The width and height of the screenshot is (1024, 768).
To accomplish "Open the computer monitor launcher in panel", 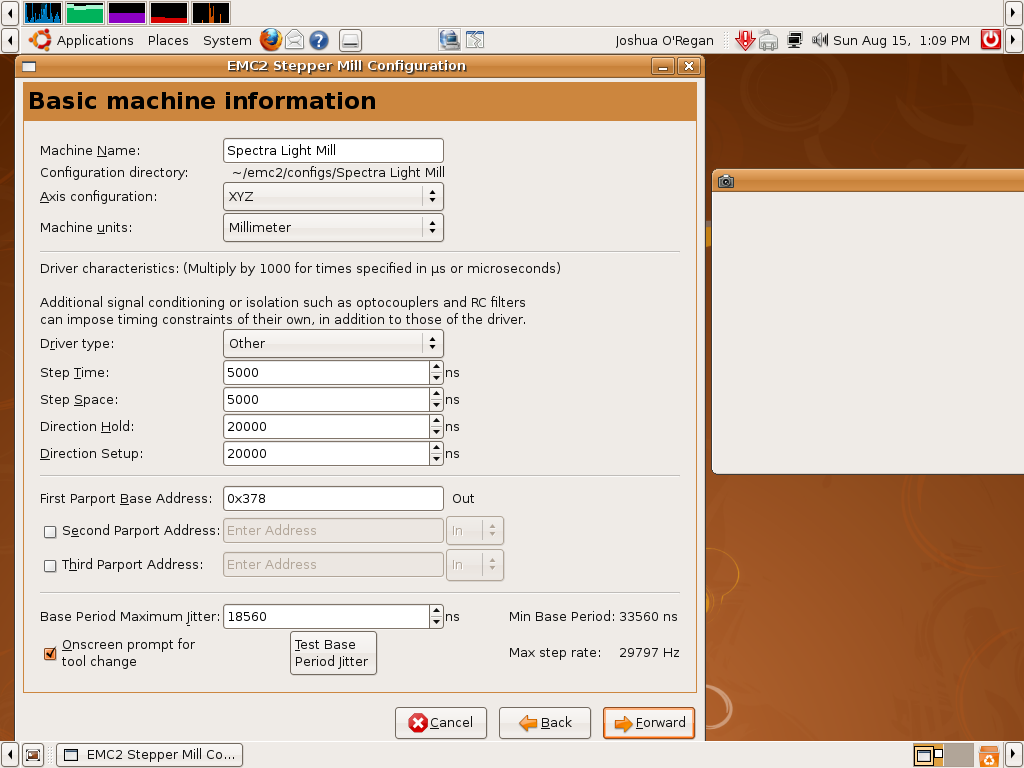I will [x=449, y=40].
